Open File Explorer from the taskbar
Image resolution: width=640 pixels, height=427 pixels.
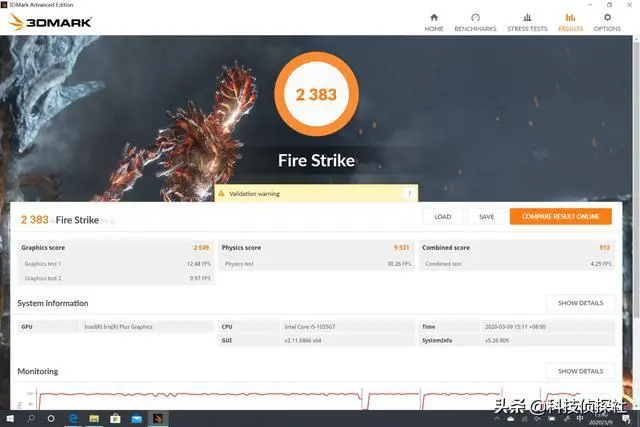click(x=94, y=418)
